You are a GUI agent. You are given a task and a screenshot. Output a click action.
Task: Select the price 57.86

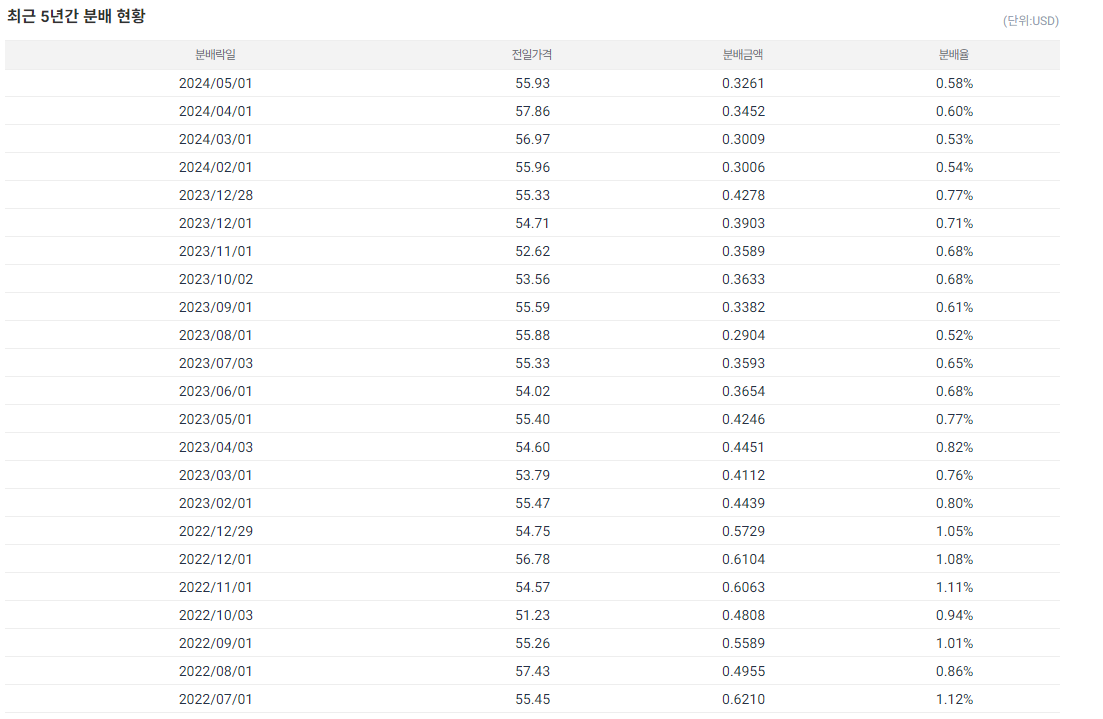click(533, 111)
